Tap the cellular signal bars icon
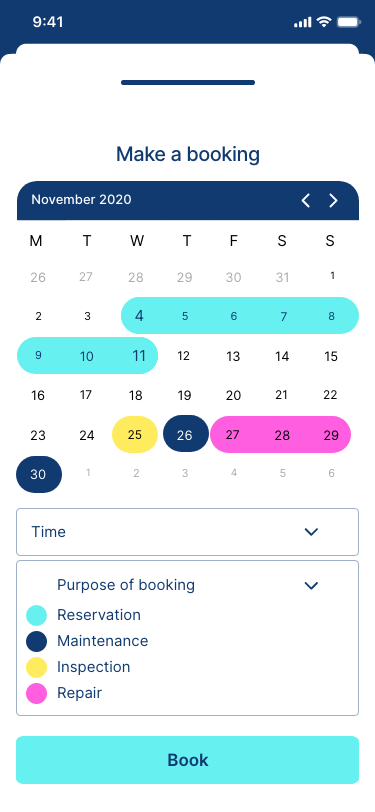 coord(302,22)
